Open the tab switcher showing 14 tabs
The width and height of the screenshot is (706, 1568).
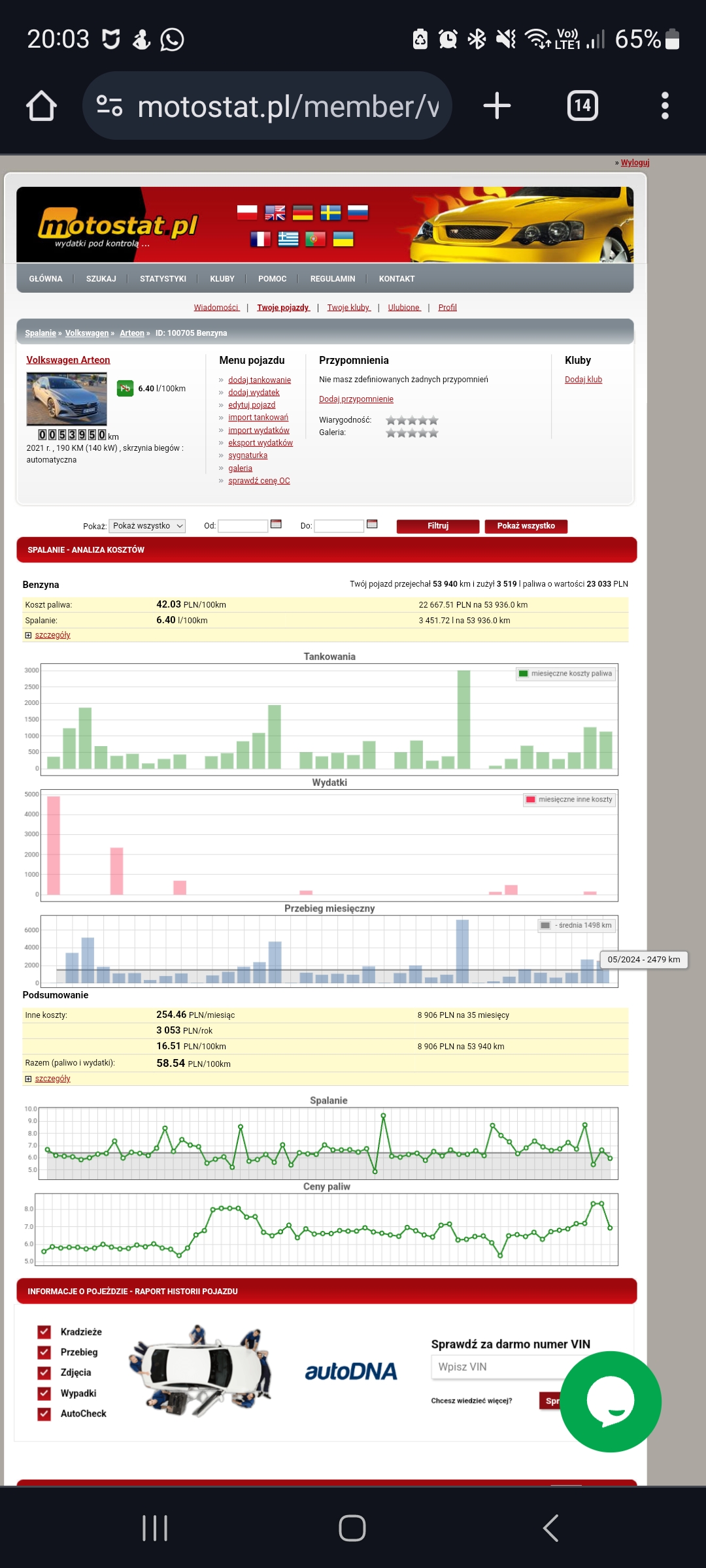click(582, 106)
